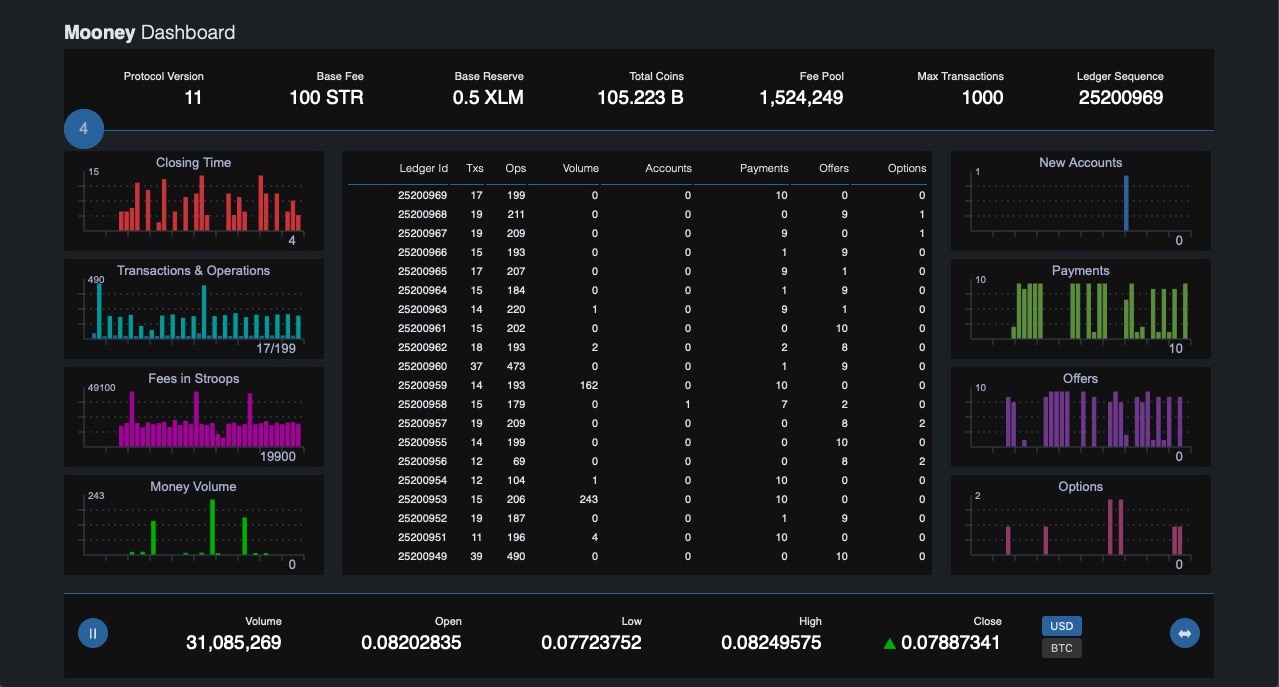1279x687 pixels.
Task: Select ledger row 25200954
Action: pos(637,480)
